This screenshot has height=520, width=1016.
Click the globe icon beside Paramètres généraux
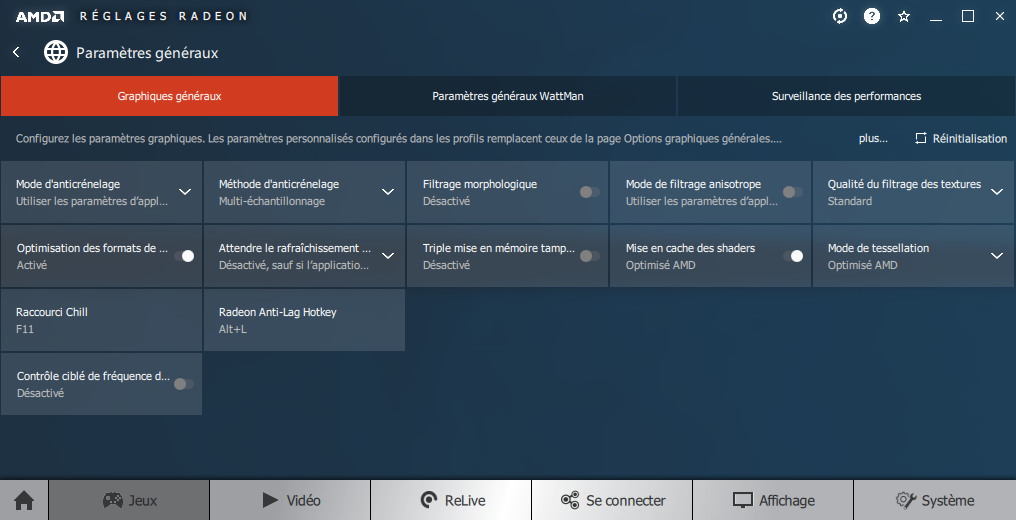(56, 52)
